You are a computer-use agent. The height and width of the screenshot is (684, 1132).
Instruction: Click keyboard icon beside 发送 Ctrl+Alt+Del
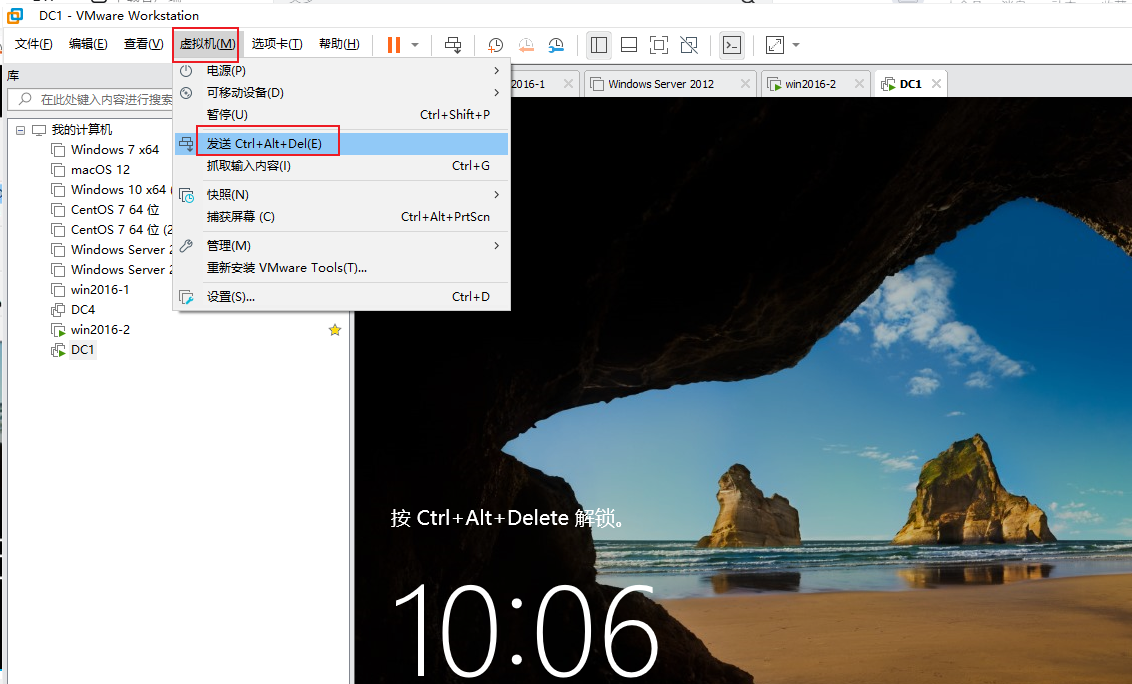186,144
